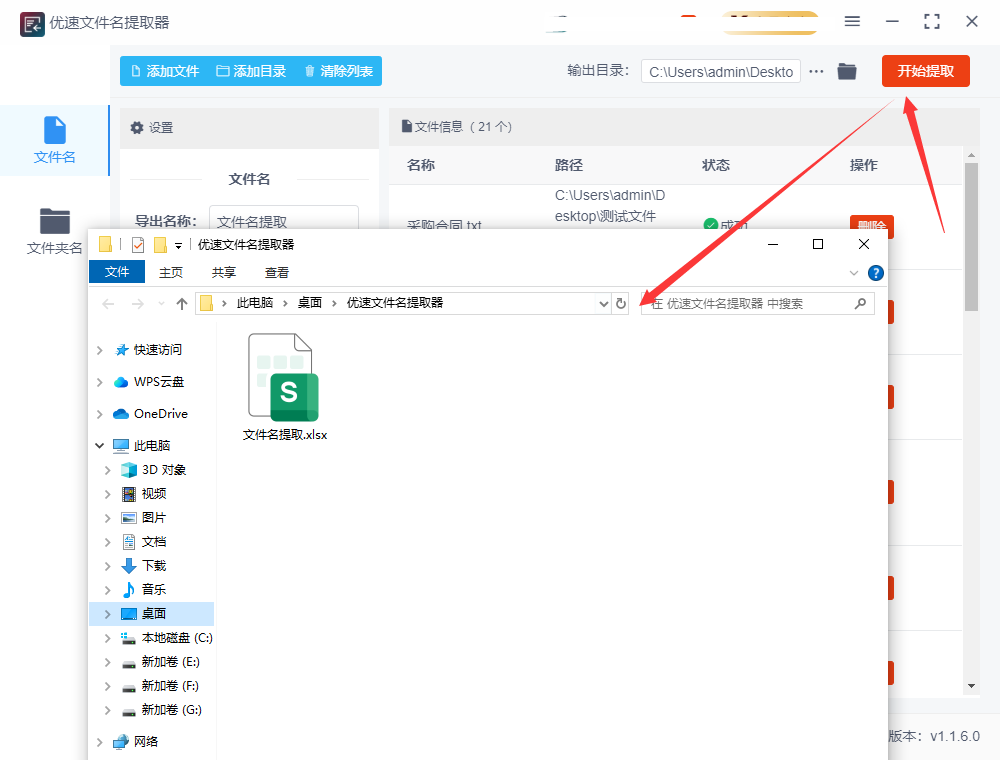The image size is (1000, 760).
Task: Open the output folder icon
Action: (x=847, y=71)
